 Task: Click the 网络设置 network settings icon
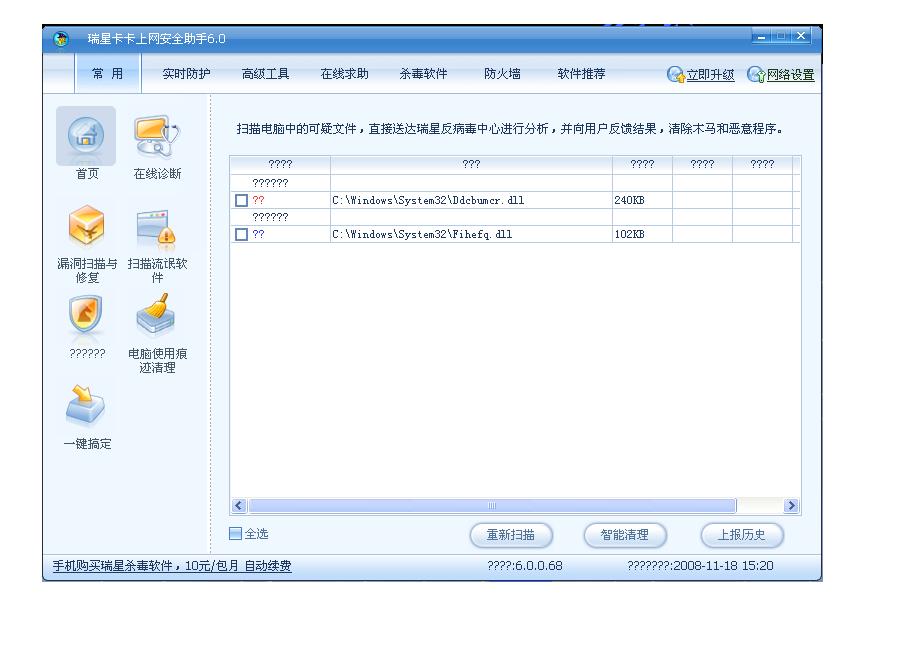756,74
